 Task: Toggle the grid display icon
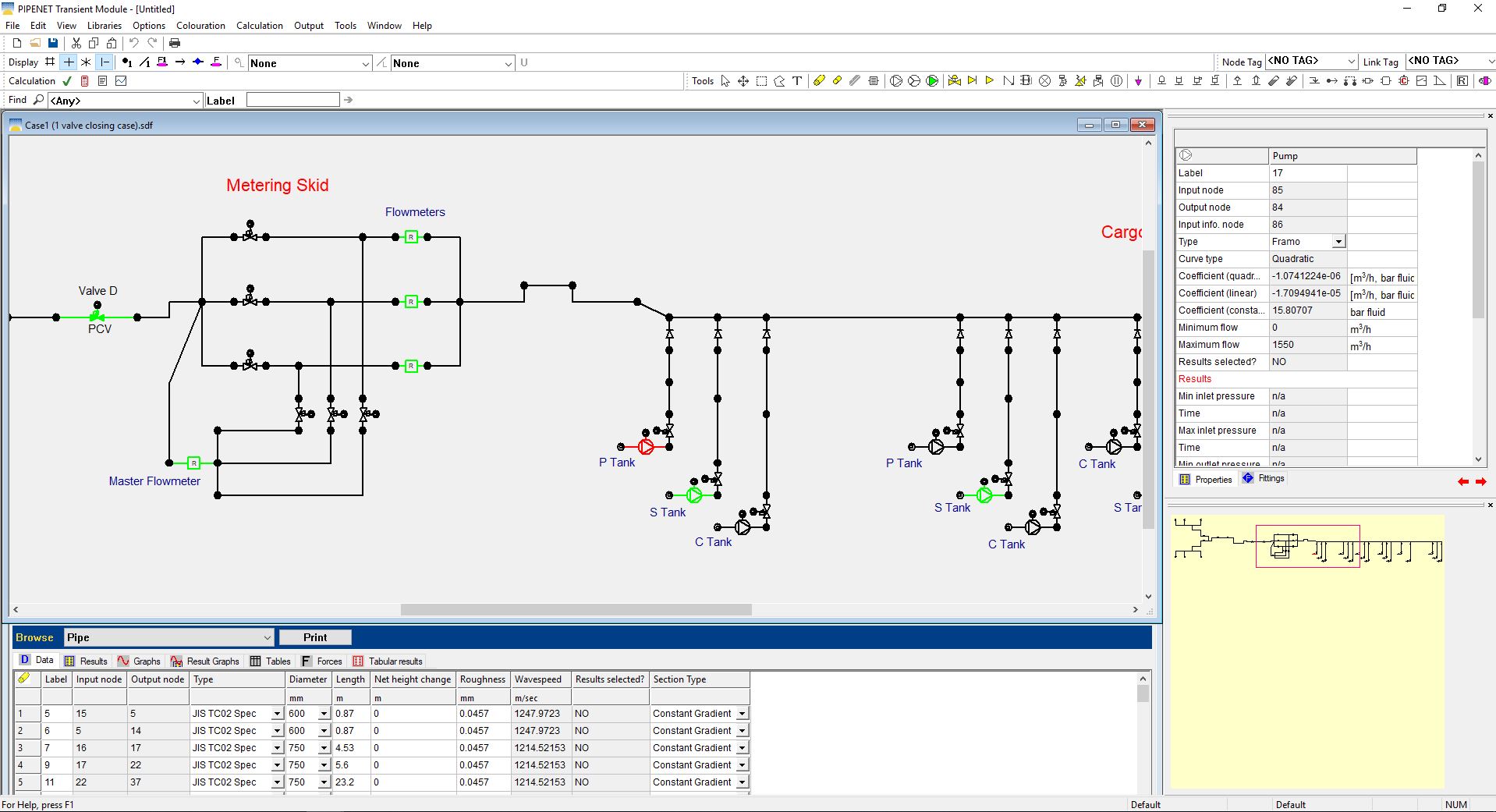click(50, 62)
